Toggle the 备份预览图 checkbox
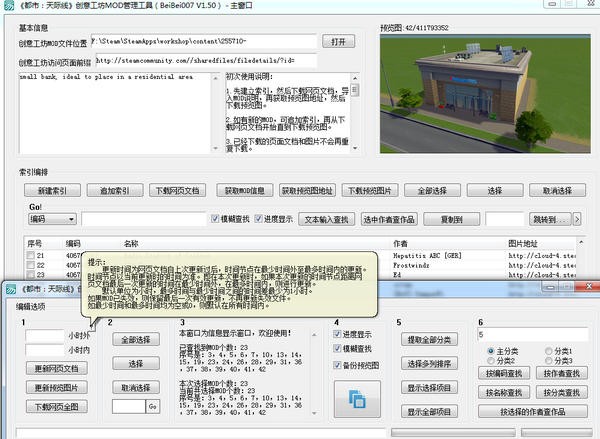 click(337, 365)
